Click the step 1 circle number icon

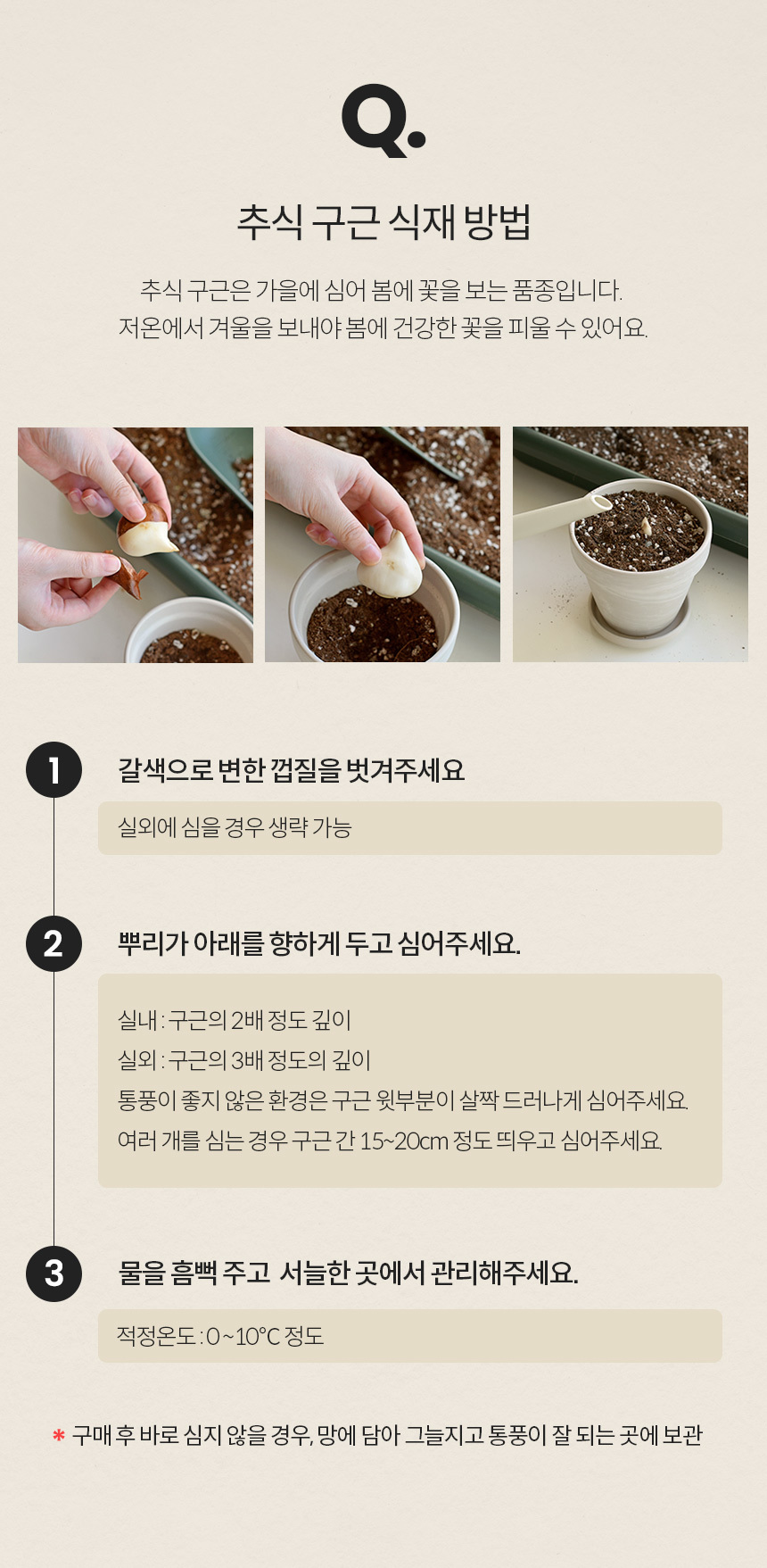[x=54, y=769]
